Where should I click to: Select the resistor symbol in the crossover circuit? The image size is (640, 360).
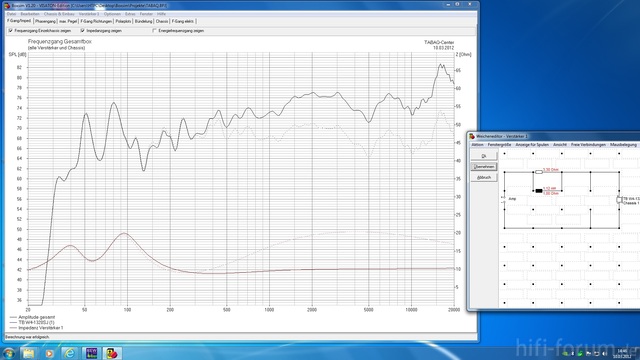point(539,172)
